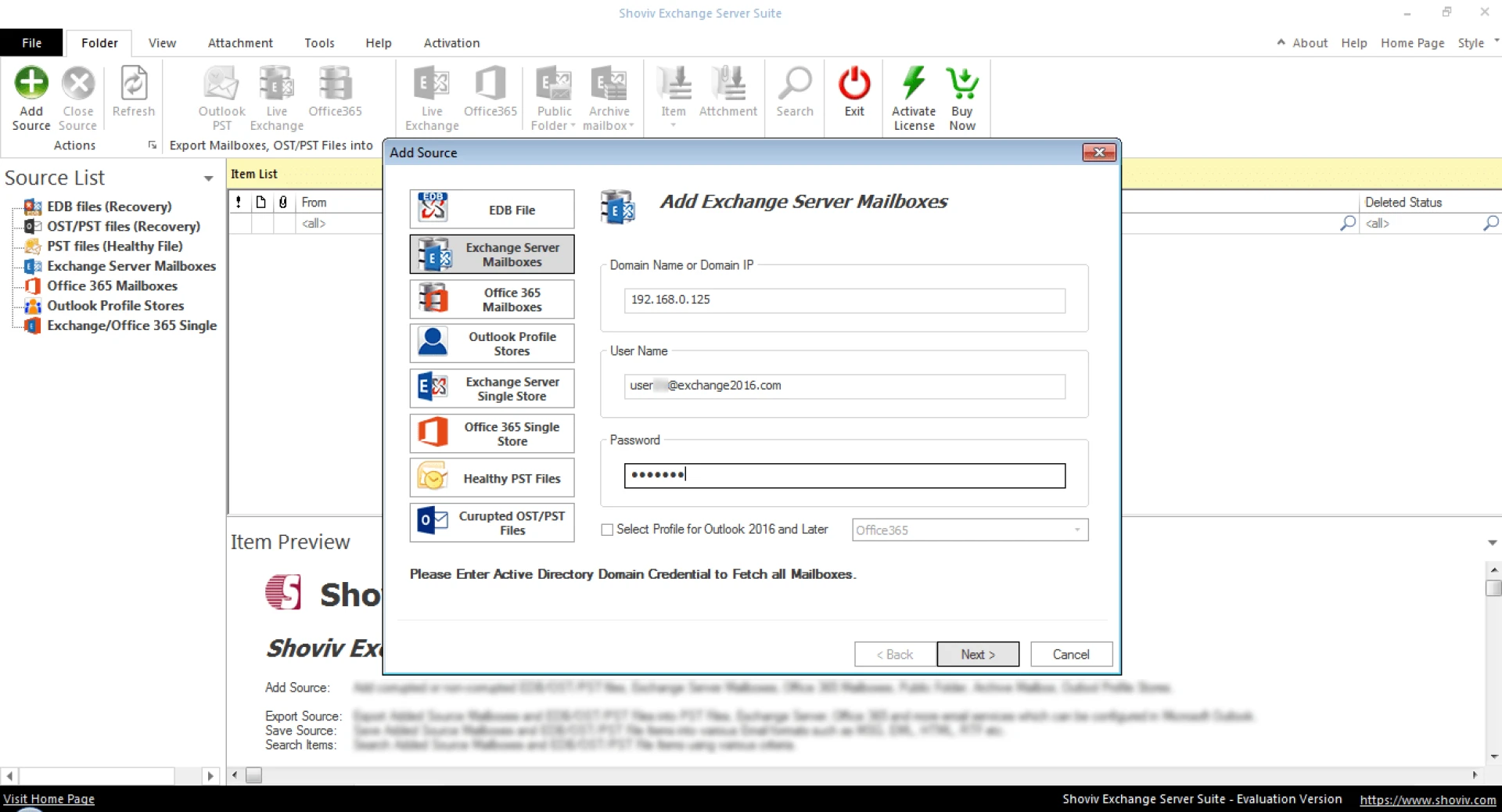Viewport: 1502px width, 812px height.
Task: Click the horizontal scrollbar thumb at bottom
Action: tap(253, 775)
